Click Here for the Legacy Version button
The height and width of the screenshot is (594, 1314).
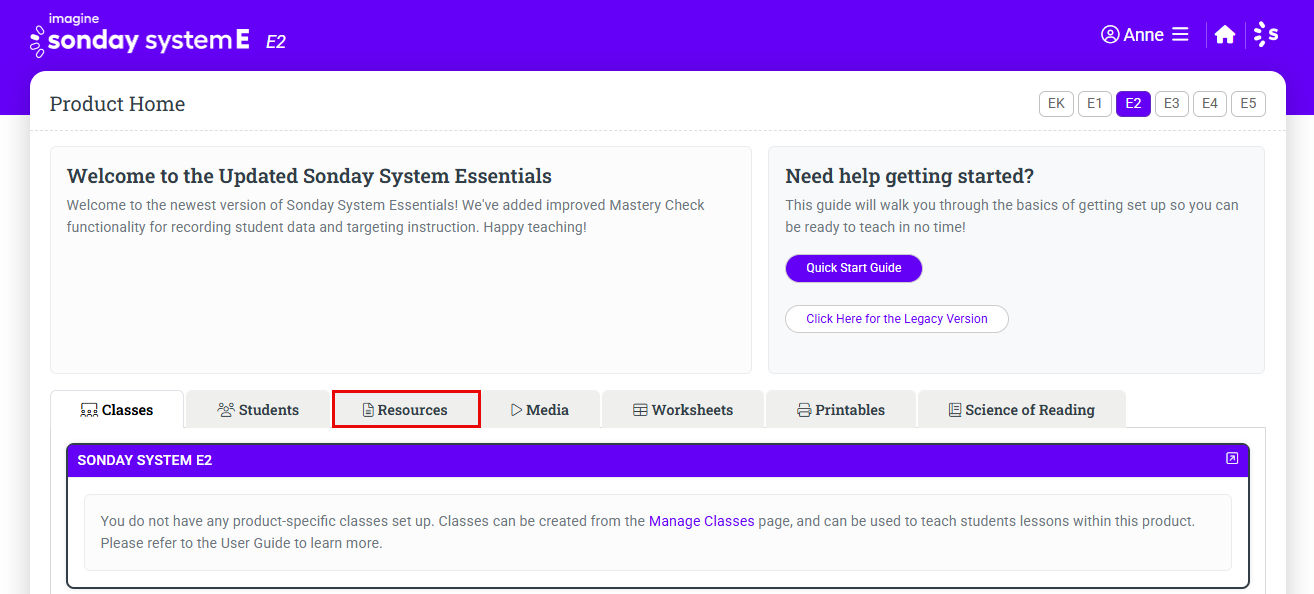897,319
